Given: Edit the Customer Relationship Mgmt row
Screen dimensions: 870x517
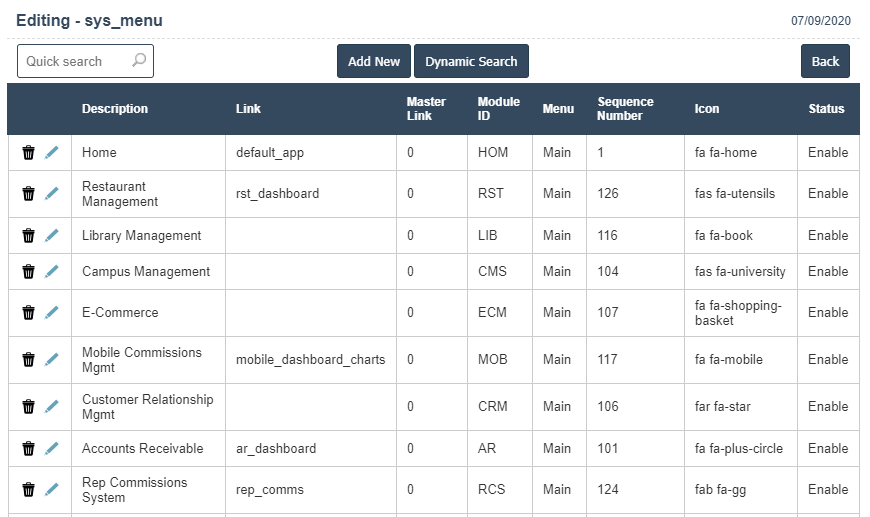Looking at the screenshot, I should (x=52, y=407).
